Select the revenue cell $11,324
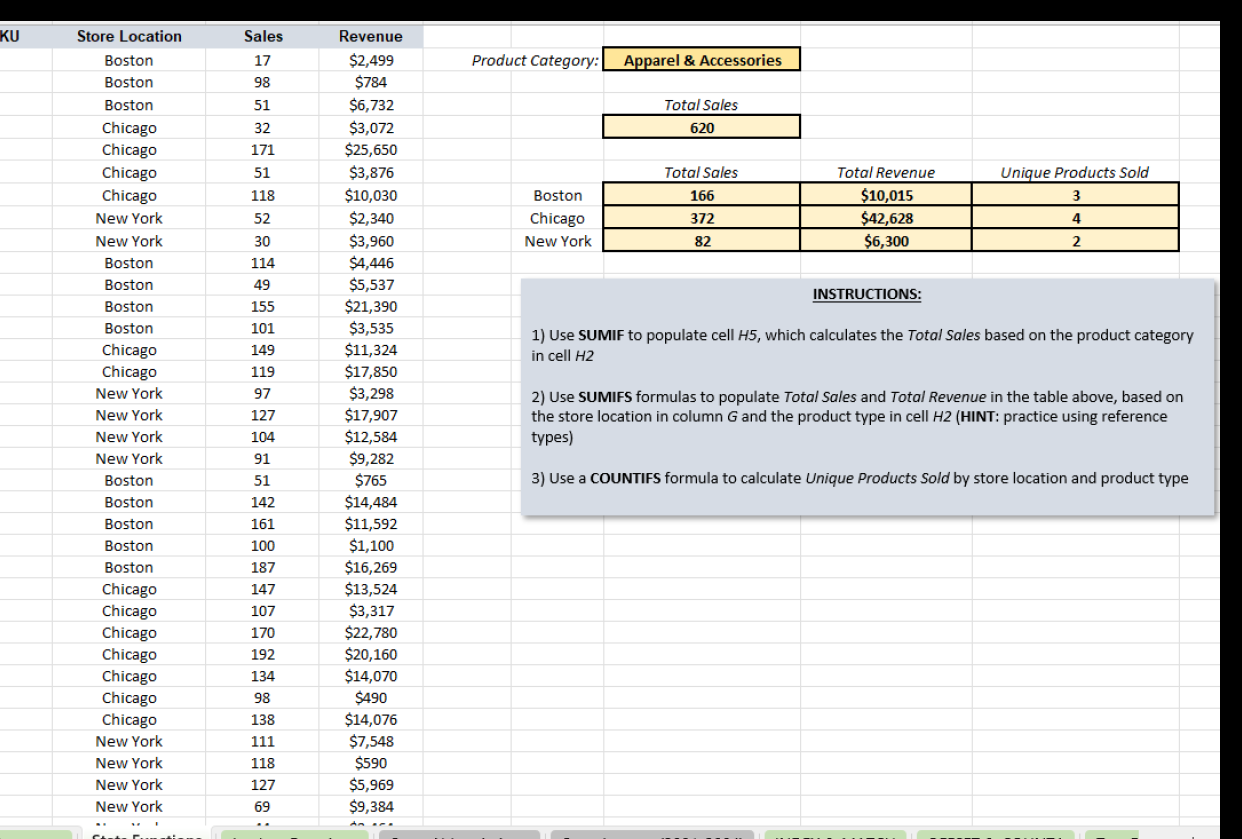 point(371,350)
